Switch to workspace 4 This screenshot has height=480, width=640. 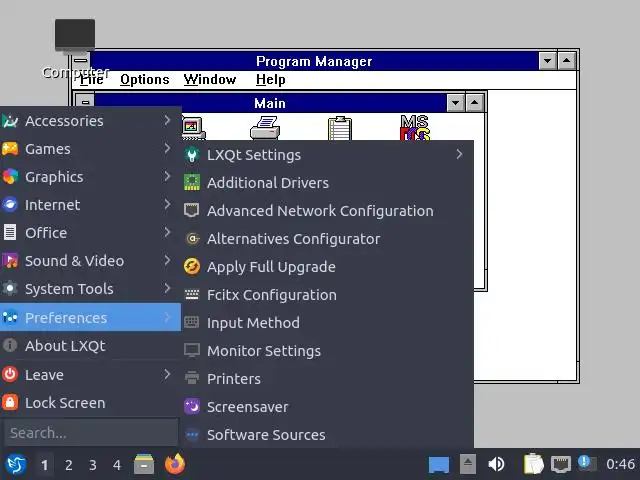pos(117,465)
